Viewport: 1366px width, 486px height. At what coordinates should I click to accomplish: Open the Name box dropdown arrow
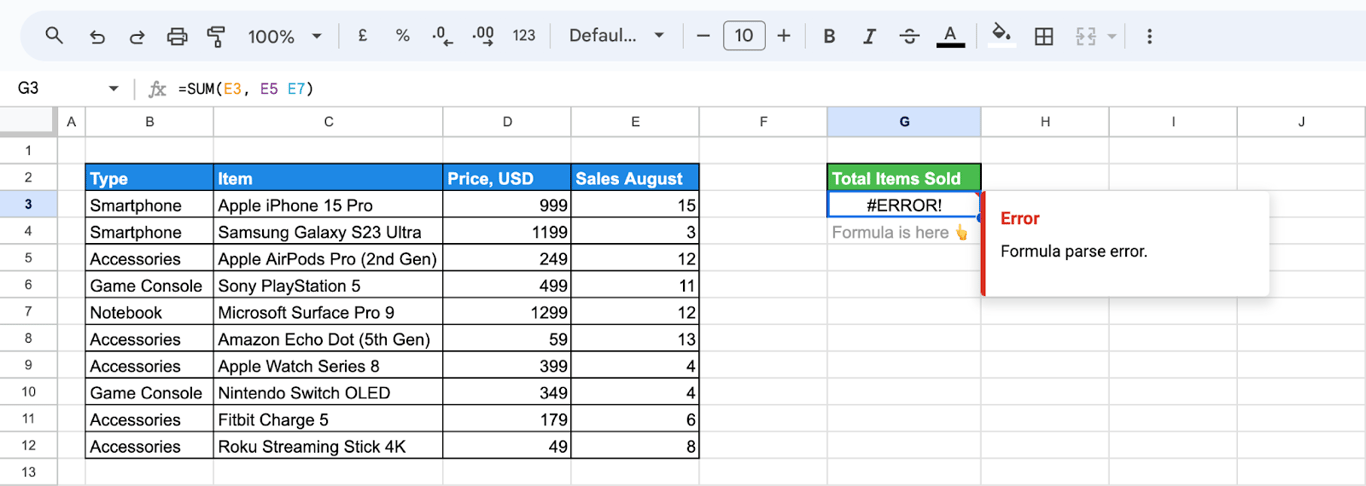pos(113,89)
